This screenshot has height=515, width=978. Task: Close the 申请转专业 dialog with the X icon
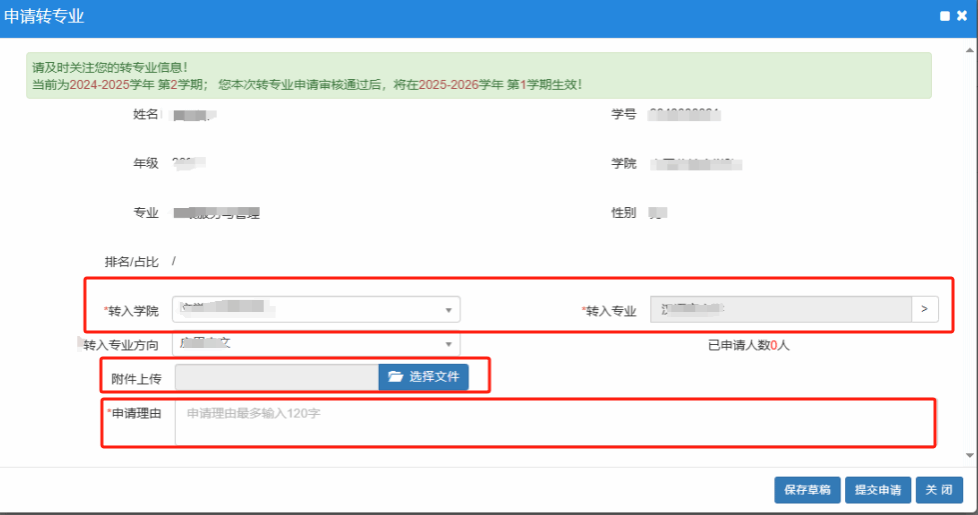coord(962,16)
